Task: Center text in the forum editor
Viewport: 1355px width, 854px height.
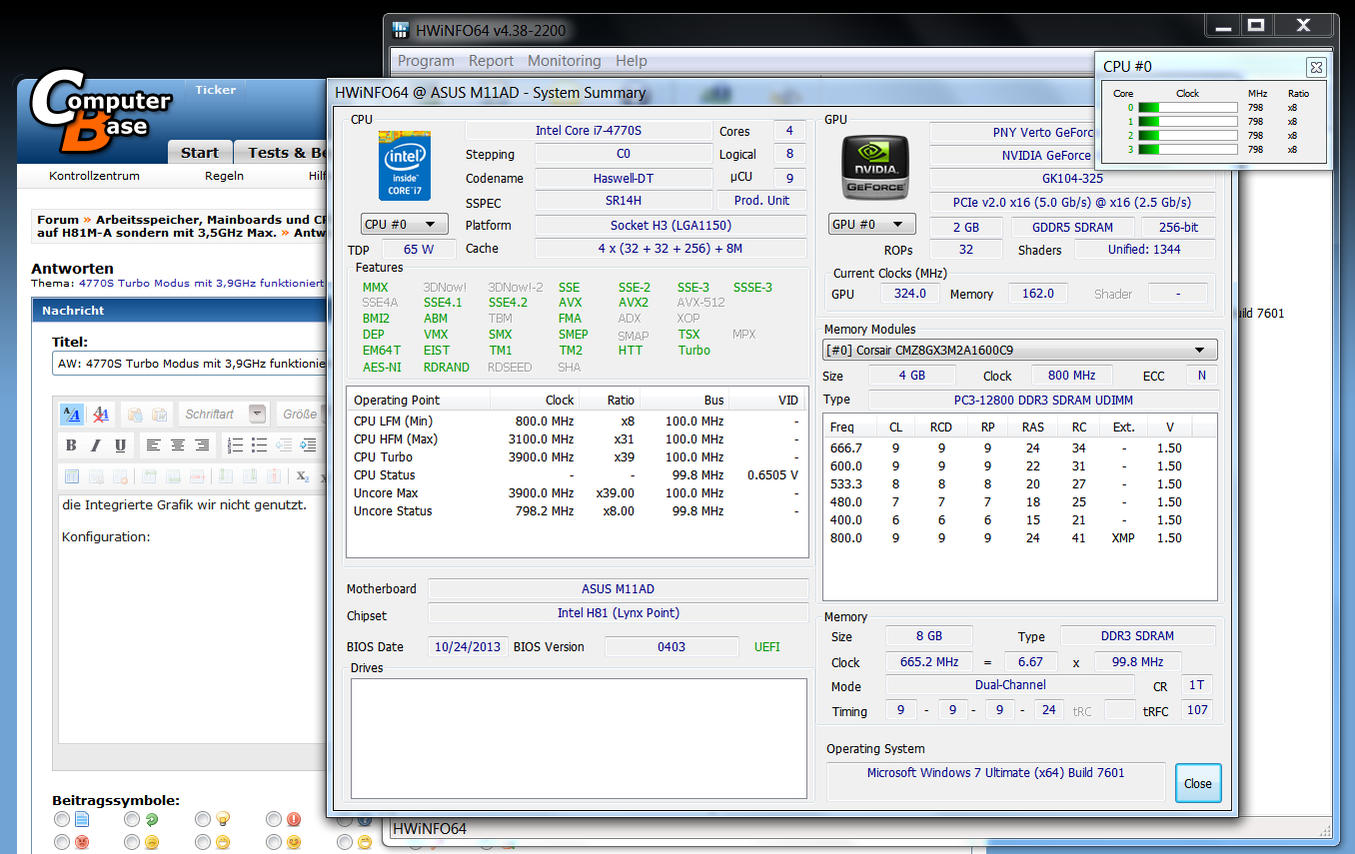Action: click(x=177, y=445)
